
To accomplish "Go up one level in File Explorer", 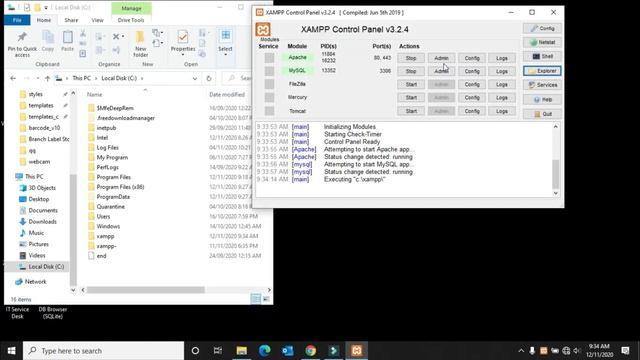I will pyautogui.click(x=47, y=78).
